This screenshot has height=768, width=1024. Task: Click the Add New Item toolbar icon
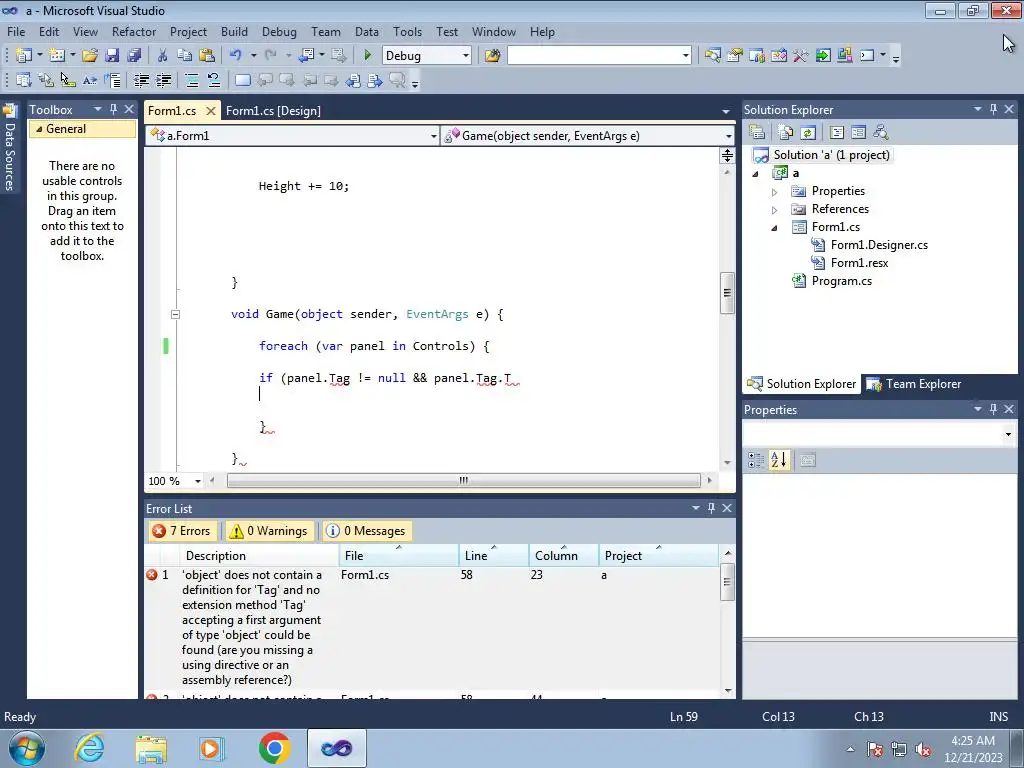point(57,56)
